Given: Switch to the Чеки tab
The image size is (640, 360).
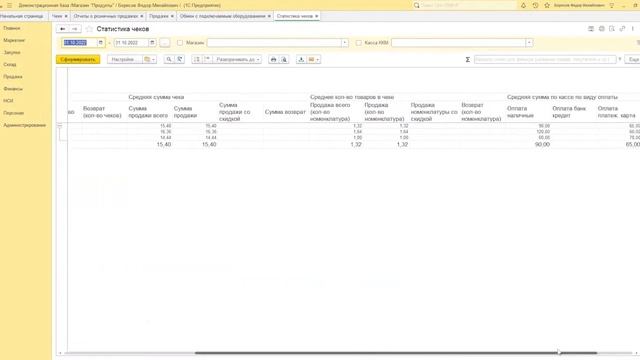Looking at the screenshot, I should tap(57, 16).
